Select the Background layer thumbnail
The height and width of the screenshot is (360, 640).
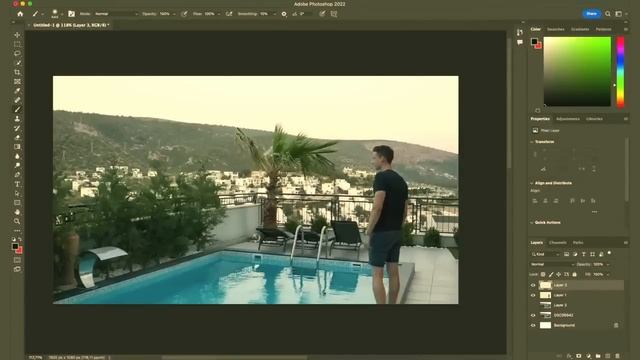coord(545,325)
